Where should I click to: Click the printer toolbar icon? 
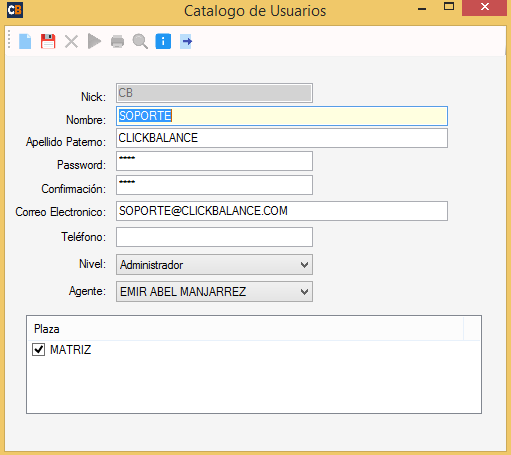pyautogui.click(x=117, y=42)
